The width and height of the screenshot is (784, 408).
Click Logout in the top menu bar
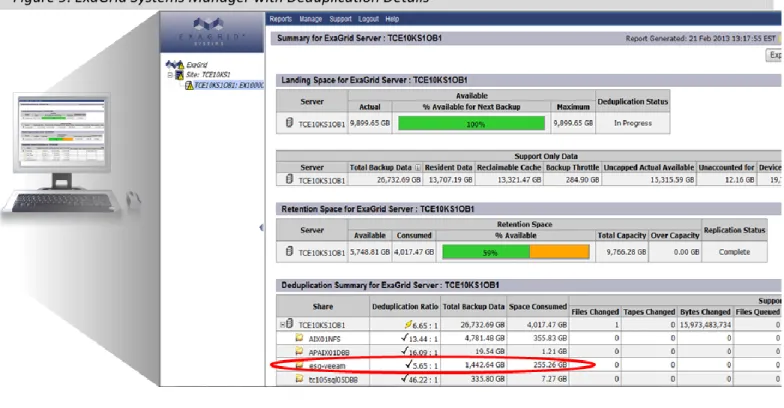[x=368, y=19]
